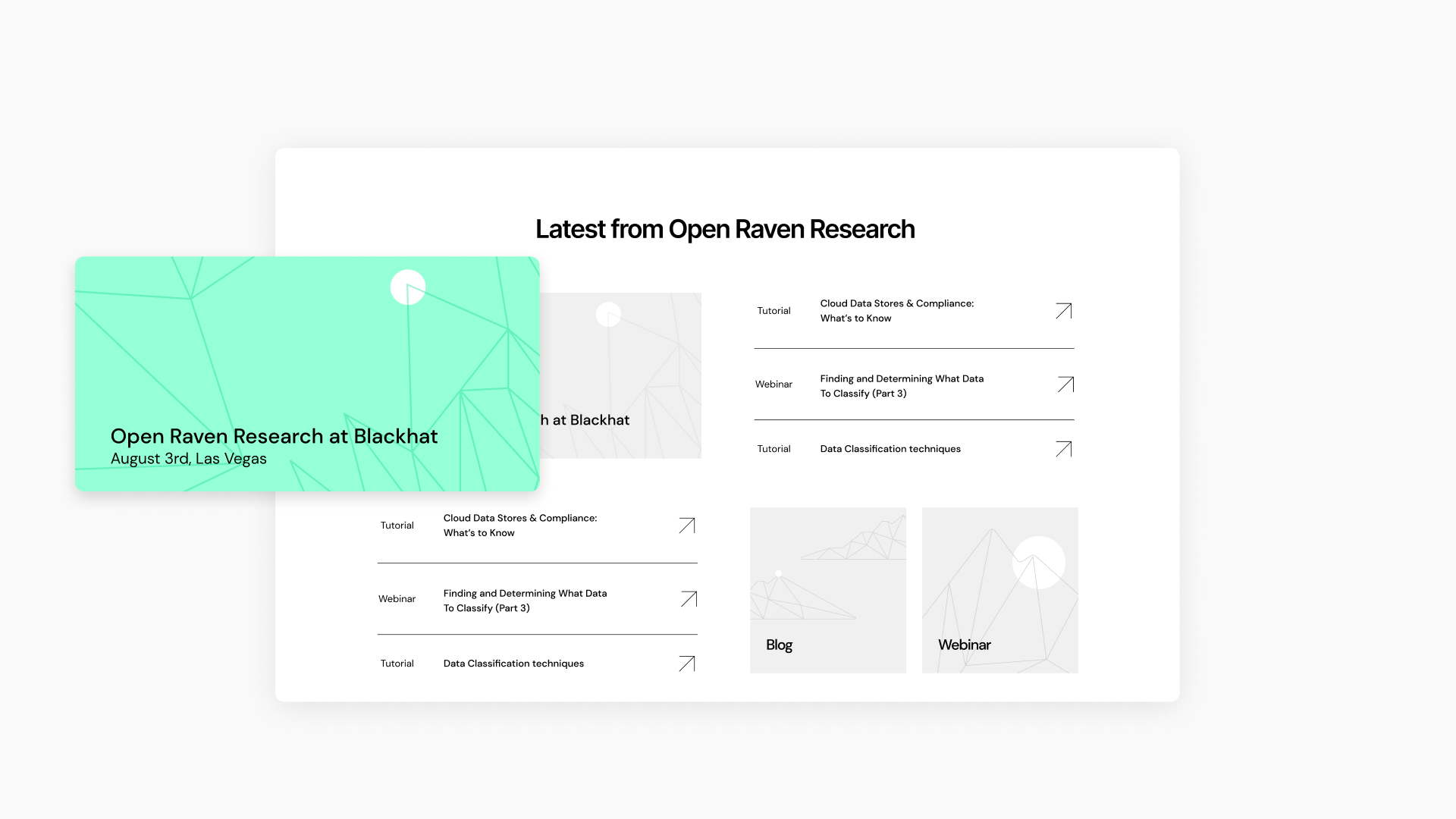Click 'Latest from Open Raven Research' heading
The image size is (1456, 819).
[x=725, y=229]
